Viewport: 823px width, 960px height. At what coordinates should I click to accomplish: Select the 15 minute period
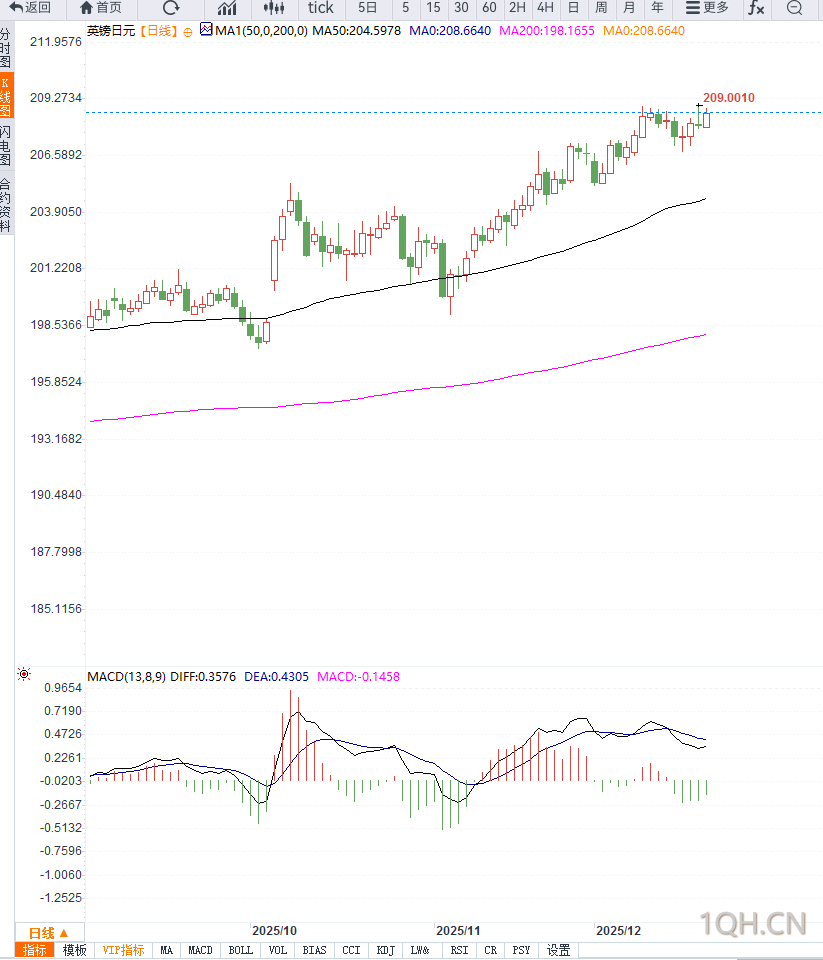(434, 8)
